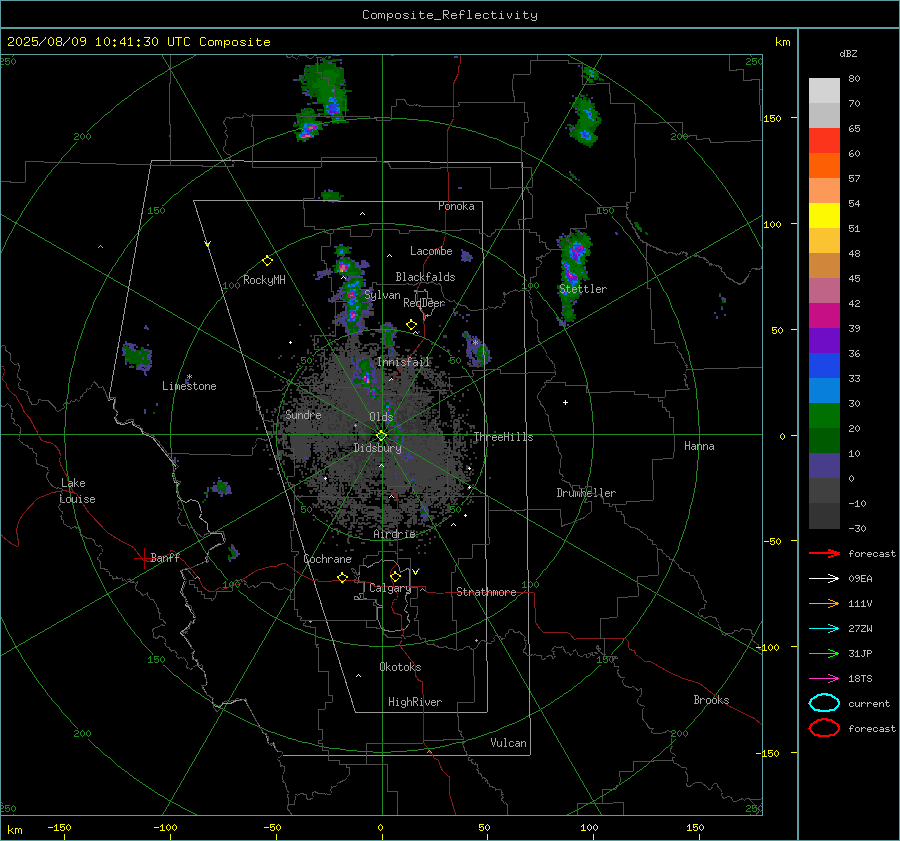900x841 pixels.
Task: Click the yellow diamond marker below Cochrane
Action: pyautogui.click(x=342, y=577)
